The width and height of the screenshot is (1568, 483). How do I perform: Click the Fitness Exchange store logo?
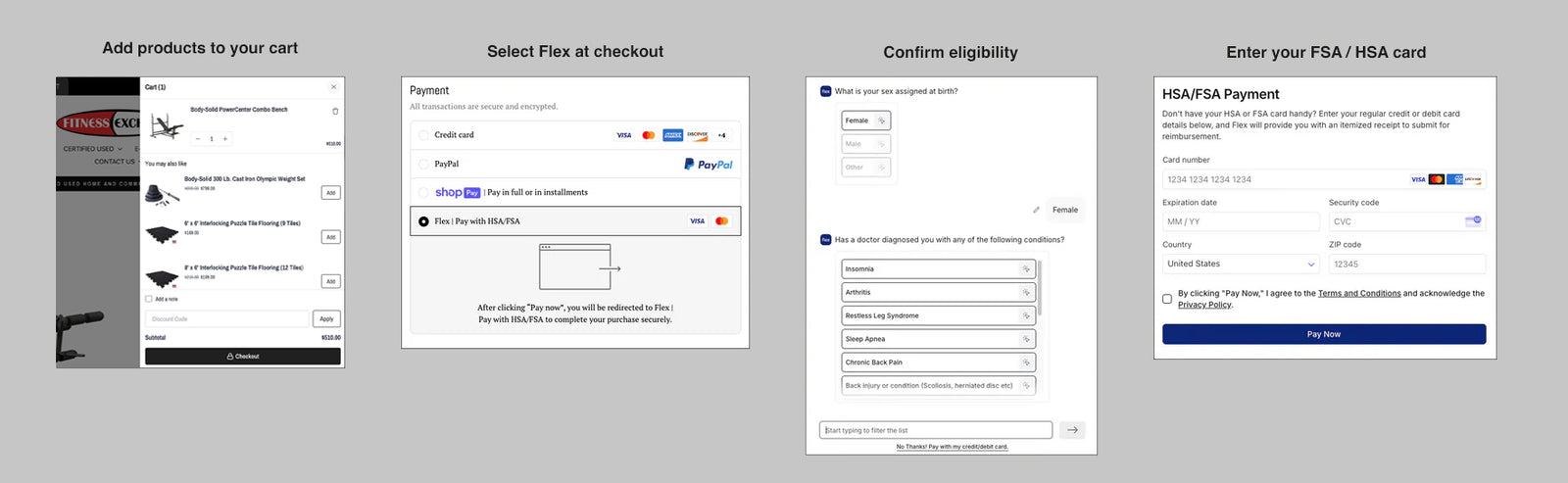98,123
